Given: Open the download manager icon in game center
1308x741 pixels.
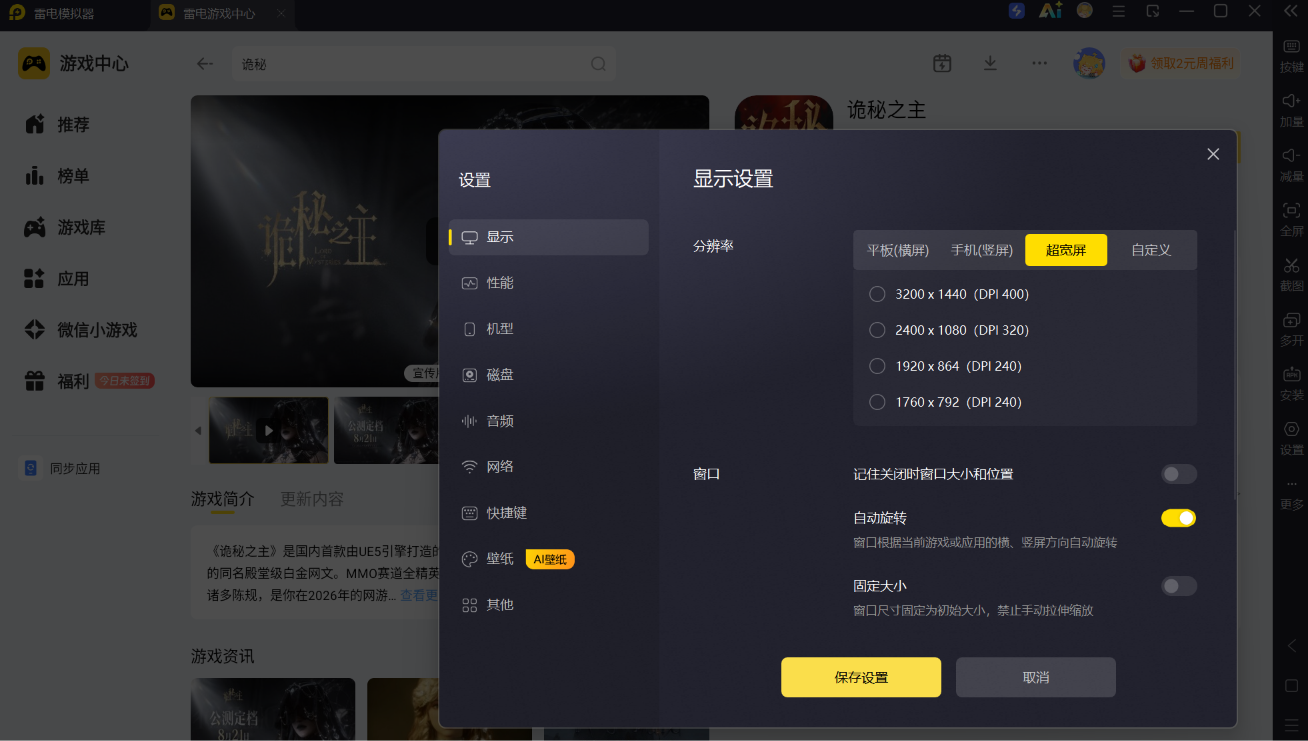Looking at the screenshot, I should tap(990, 63).
